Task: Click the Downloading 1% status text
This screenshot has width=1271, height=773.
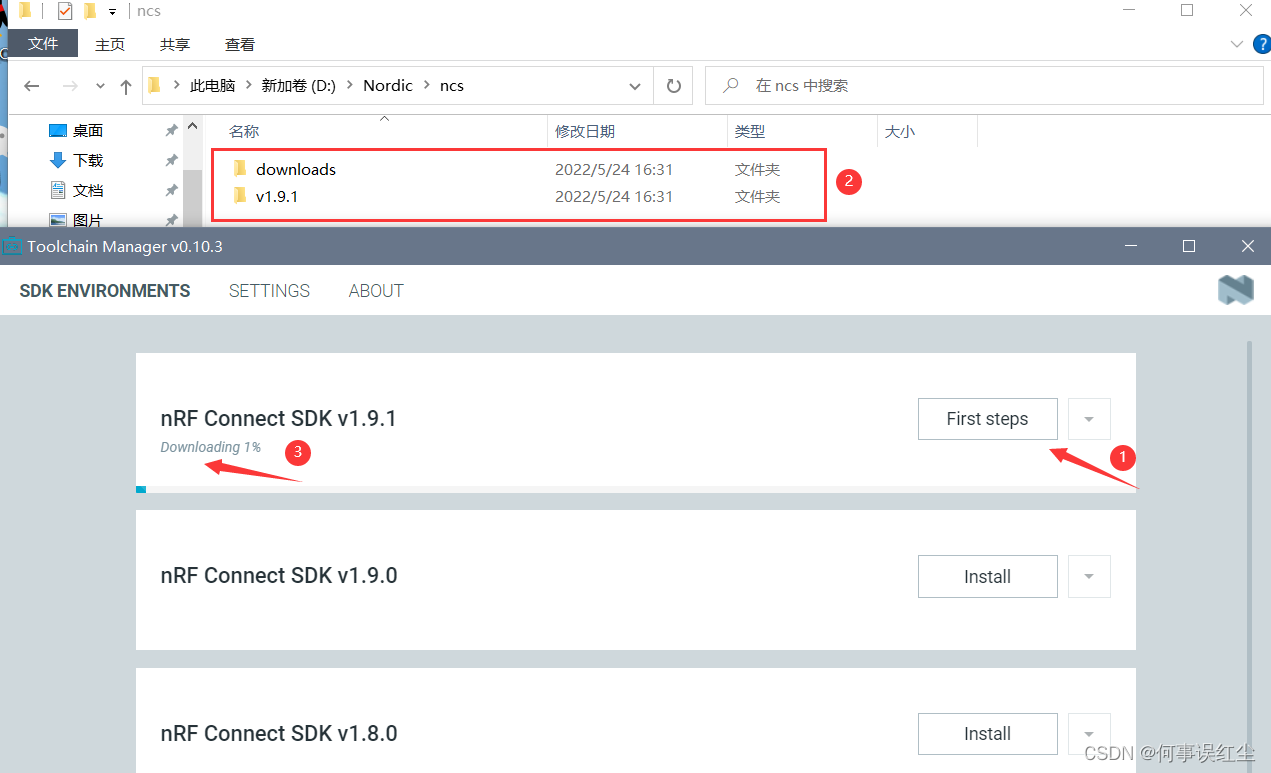Action: [210, 448]
